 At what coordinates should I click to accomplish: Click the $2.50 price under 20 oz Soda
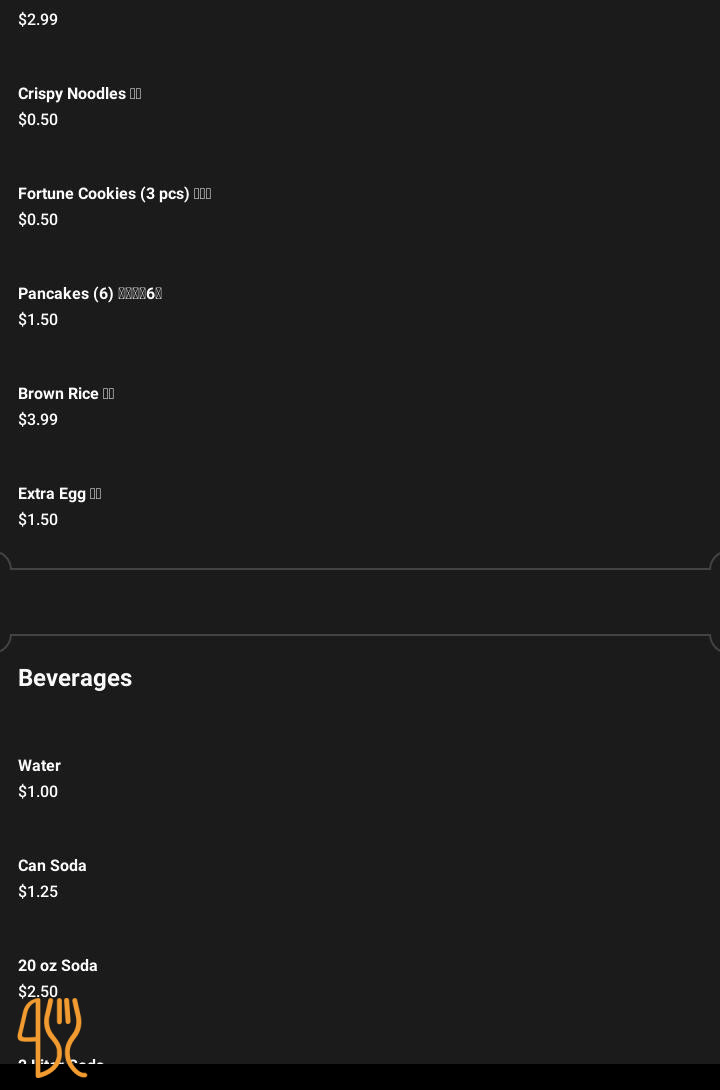[38, 991]
